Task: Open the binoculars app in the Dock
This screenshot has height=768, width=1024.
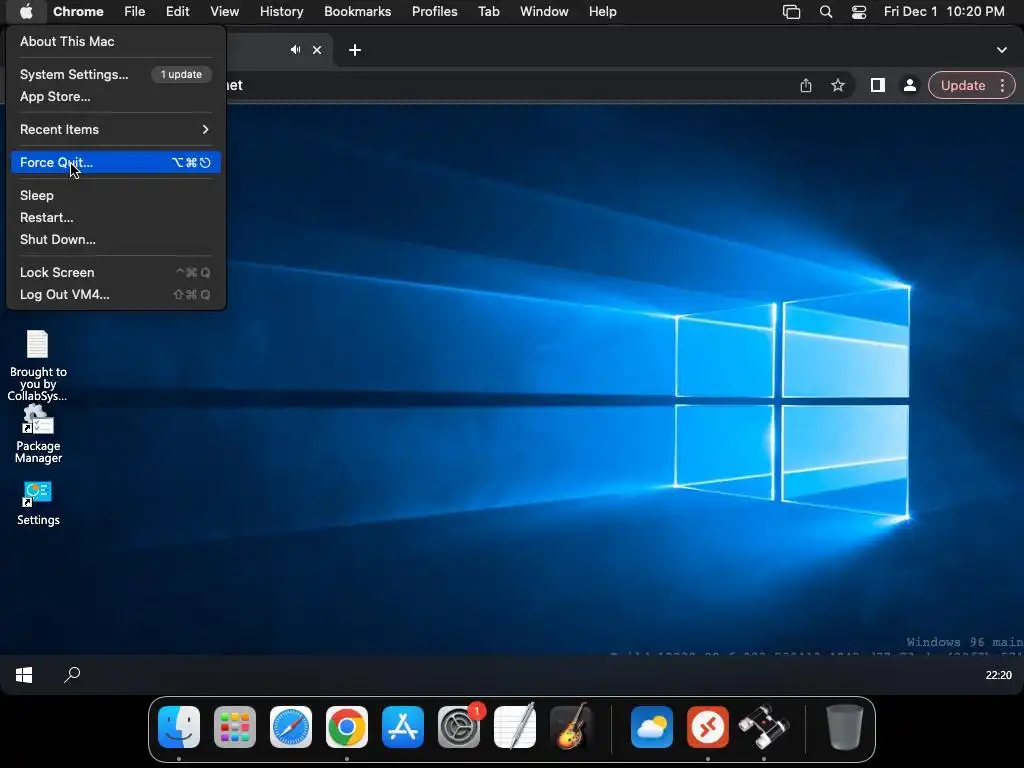Action: (x=764, y=727)
